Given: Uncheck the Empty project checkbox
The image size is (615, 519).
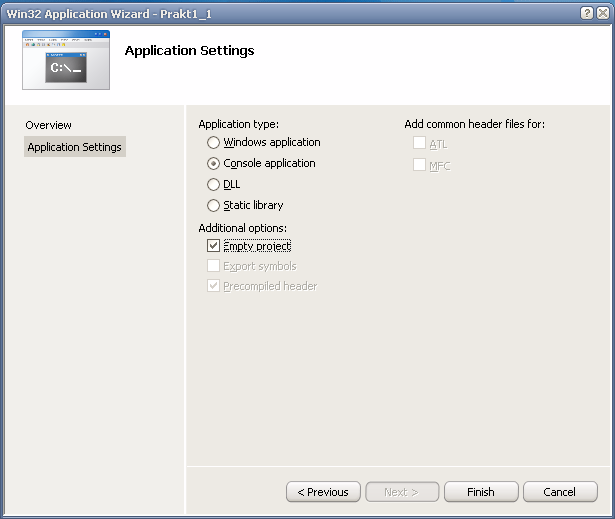Looking at the screenshot, I should [213, 246].
